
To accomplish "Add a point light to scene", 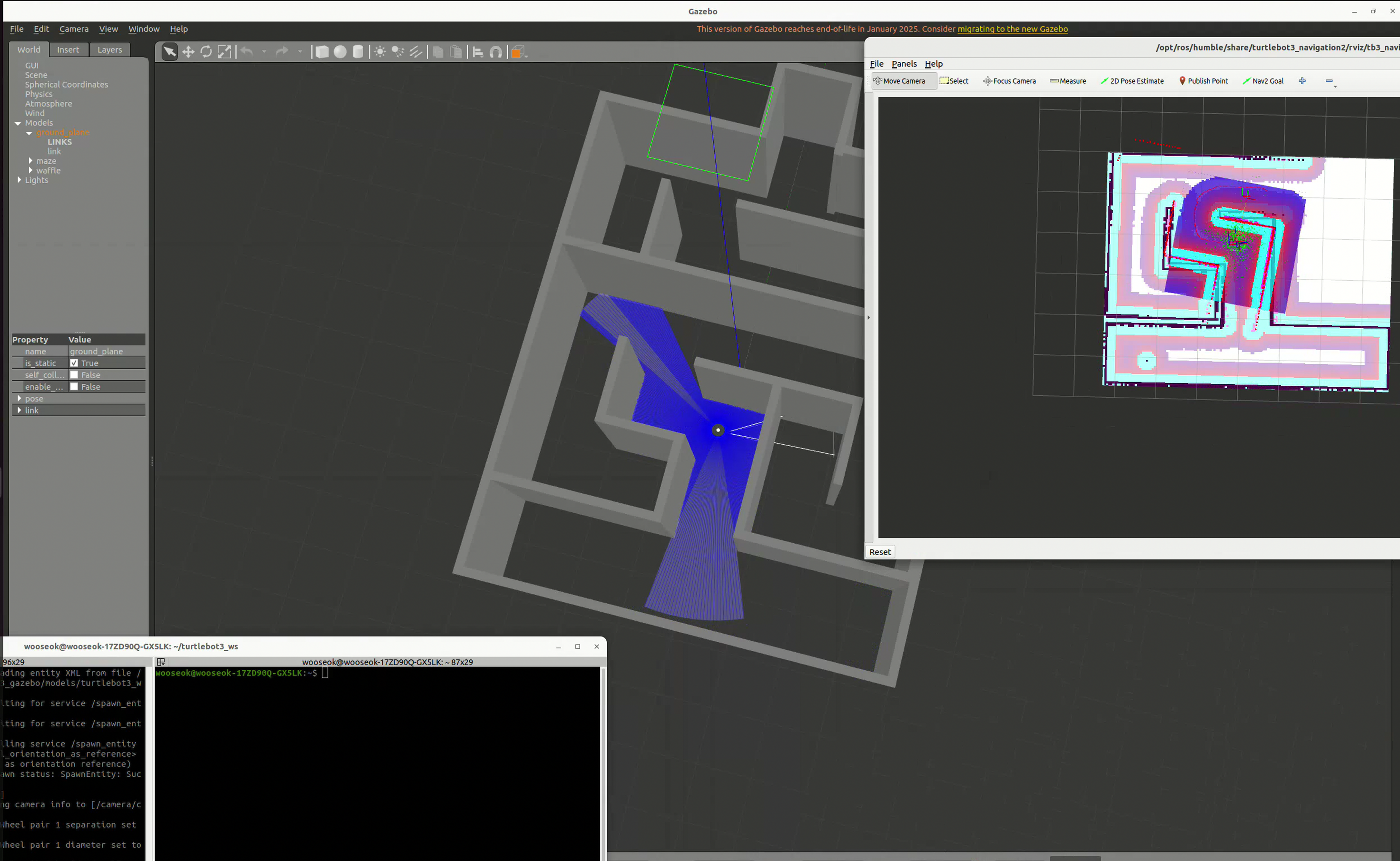I will click(380, 52).
